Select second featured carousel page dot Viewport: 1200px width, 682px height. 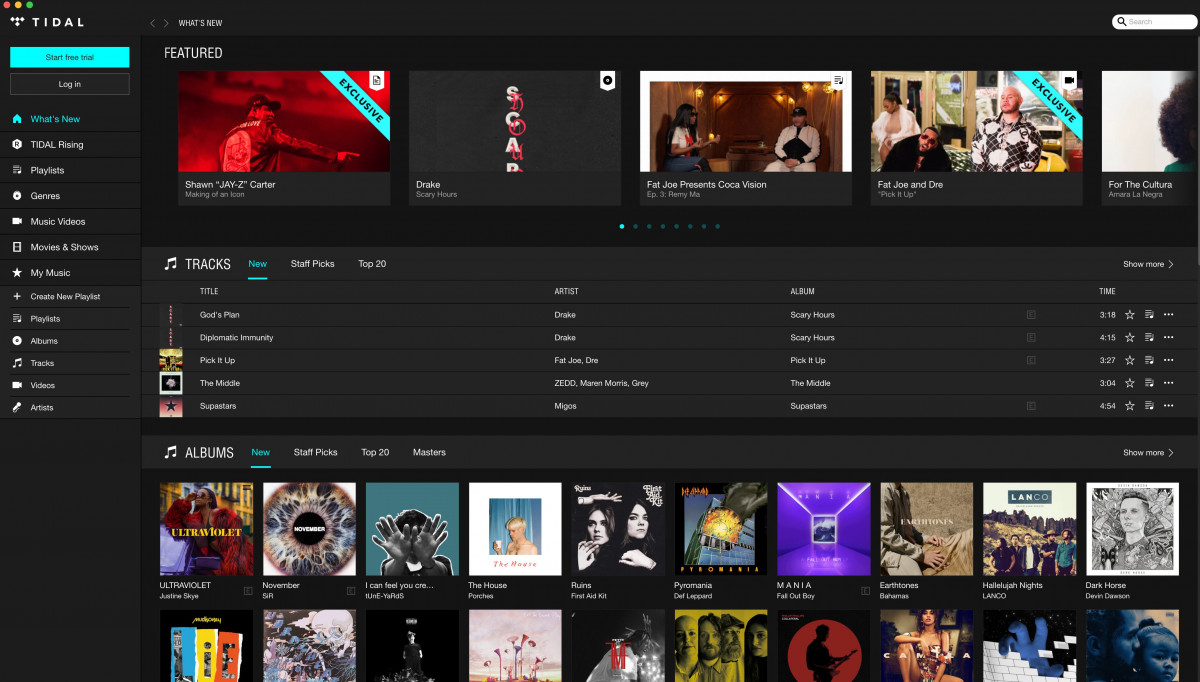coord(635,227)
